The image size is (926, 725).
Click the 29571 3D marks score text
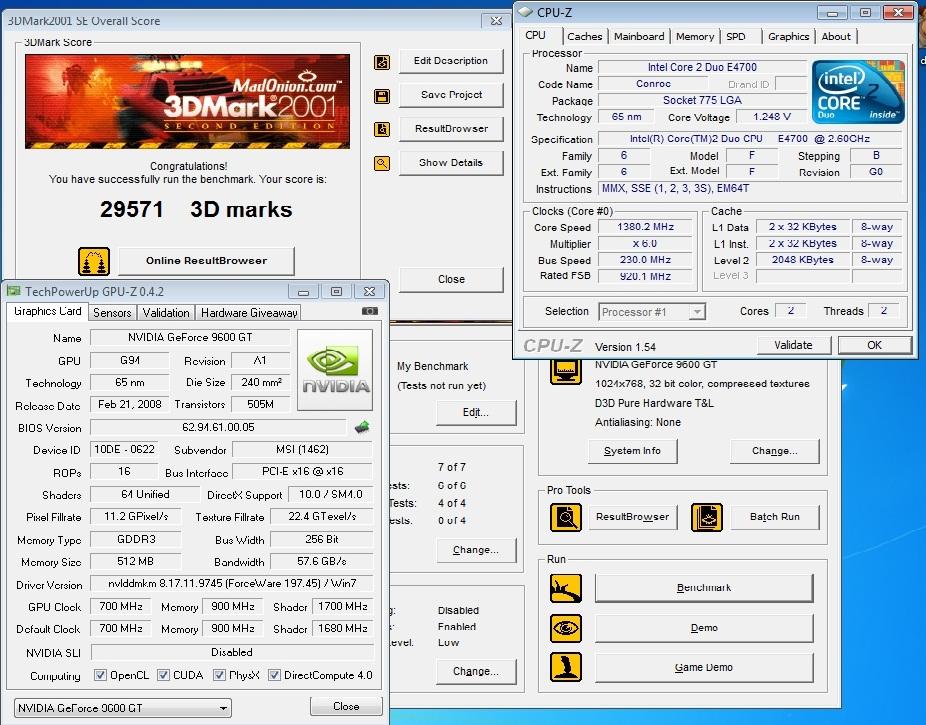point(195,210)
